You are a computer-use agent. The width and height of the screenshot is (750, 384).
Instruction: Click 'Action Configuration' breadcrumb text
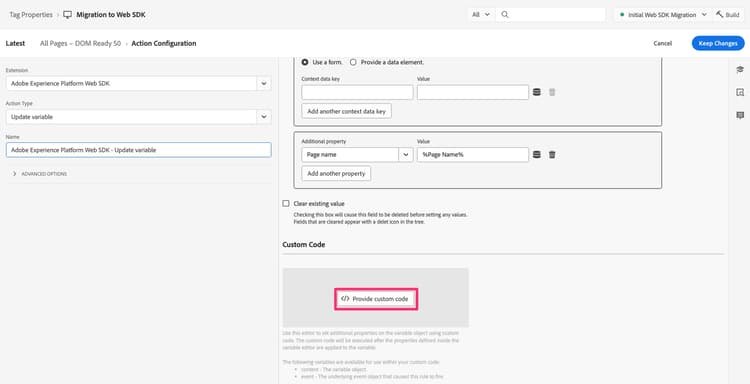click(x=164, y=44)
